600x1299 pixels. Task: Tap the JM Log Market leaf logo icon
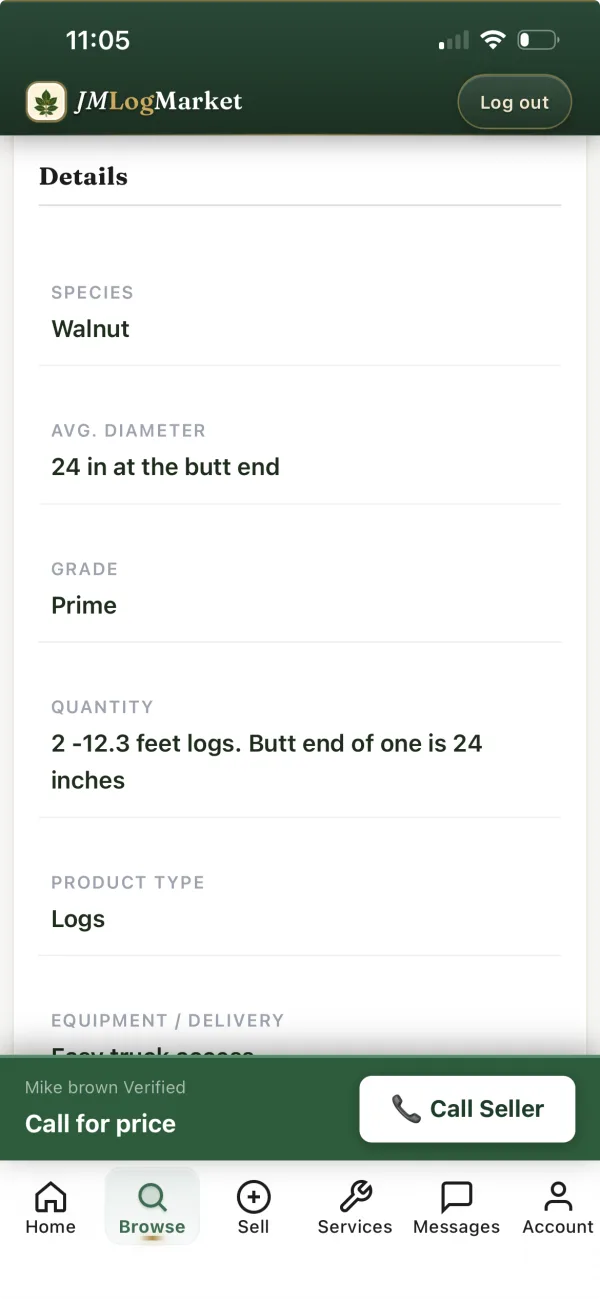pos(46,102)
